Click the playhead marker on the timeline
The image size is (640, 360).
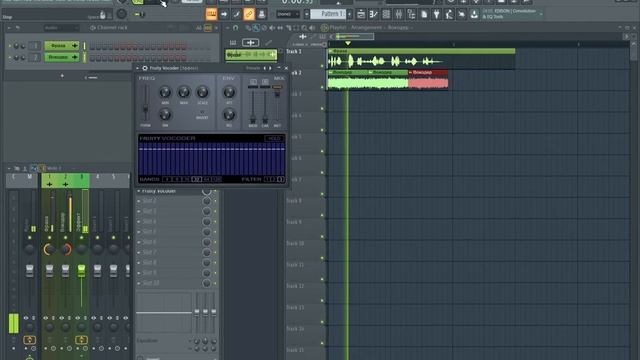pos(348,43)
